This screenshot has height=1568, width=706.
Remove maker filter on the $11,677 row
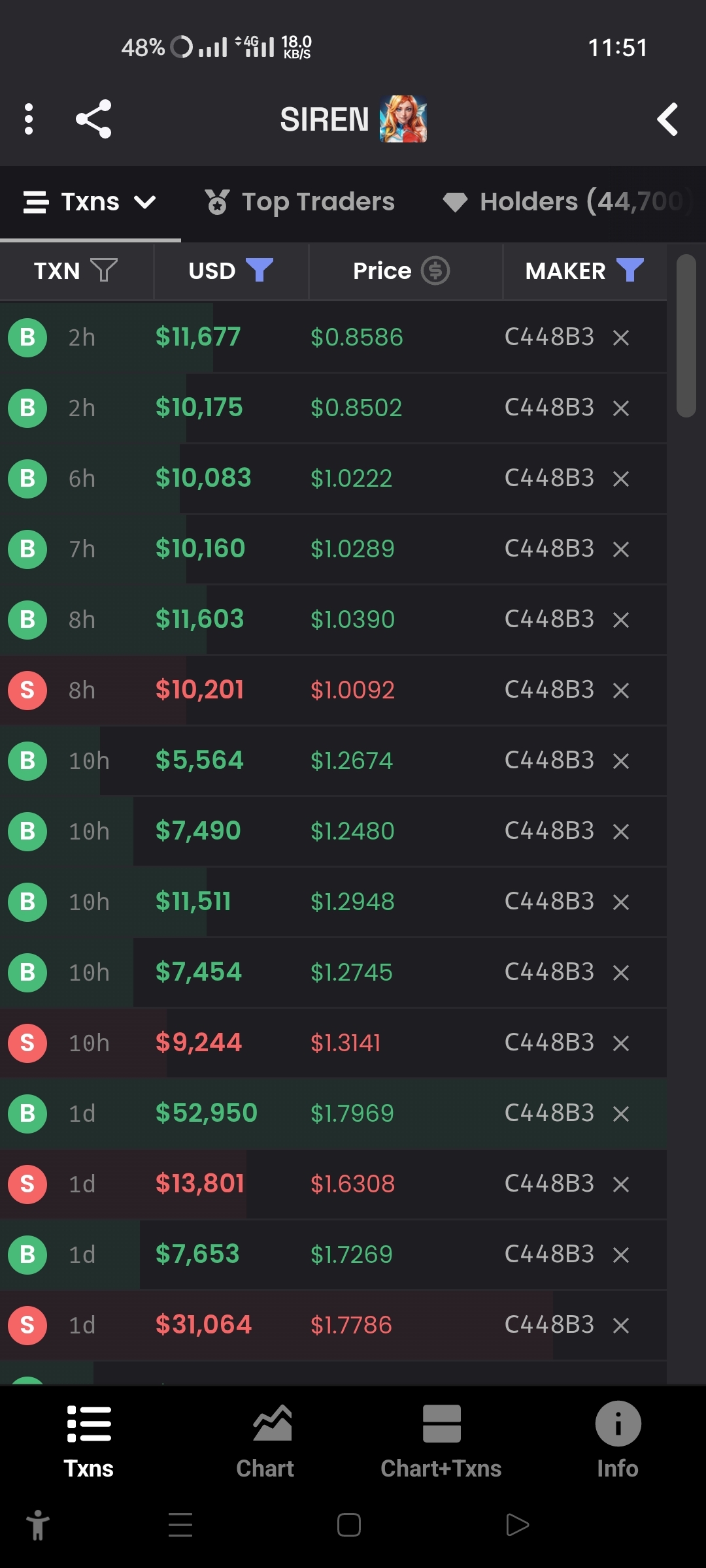click(x=621, y=338)
